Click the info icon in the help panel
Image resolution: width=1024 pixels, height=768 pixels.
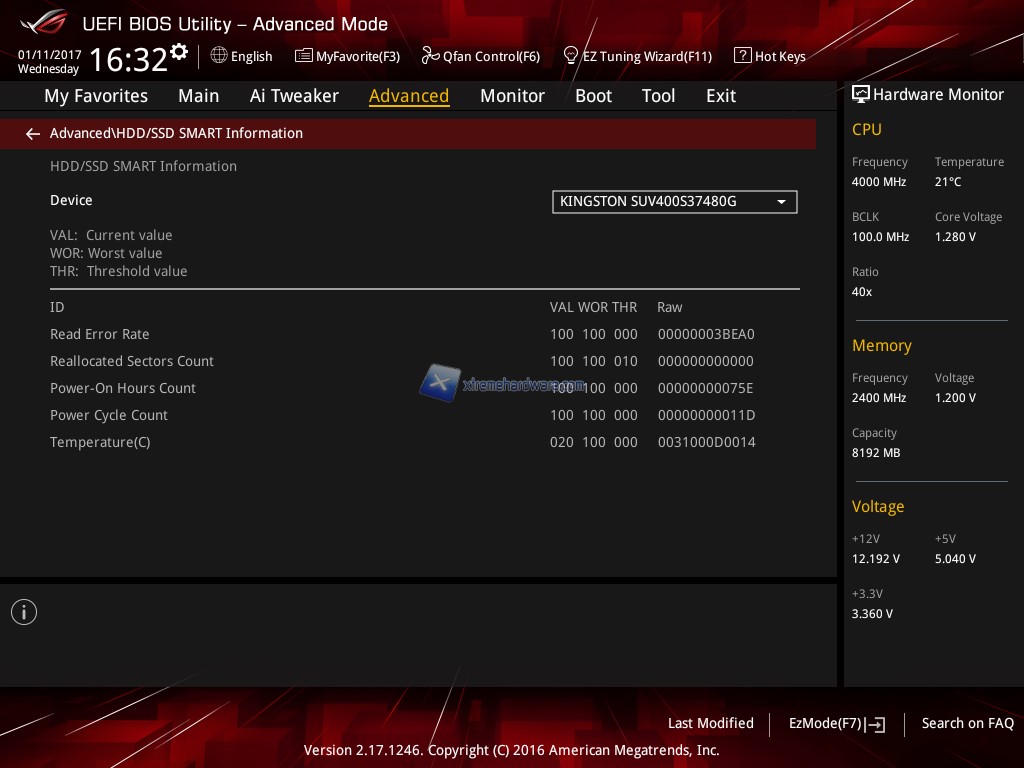(24, 612)
